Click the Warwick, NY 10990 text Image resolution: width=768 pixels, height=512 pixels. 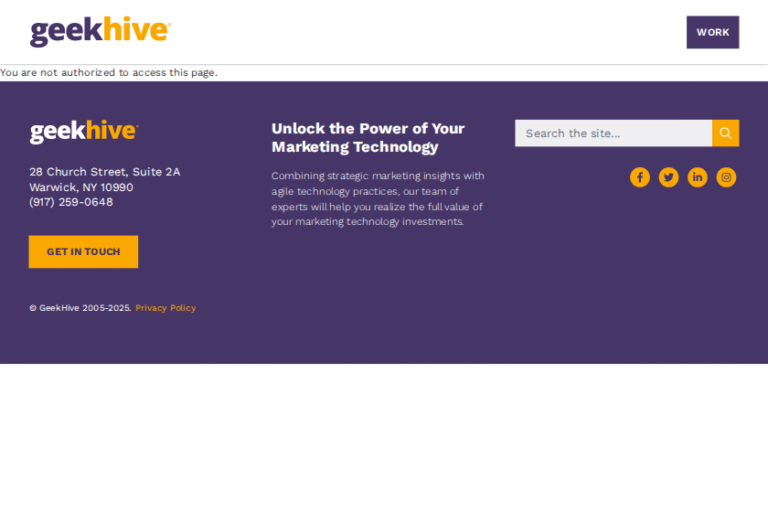point(81,187)
